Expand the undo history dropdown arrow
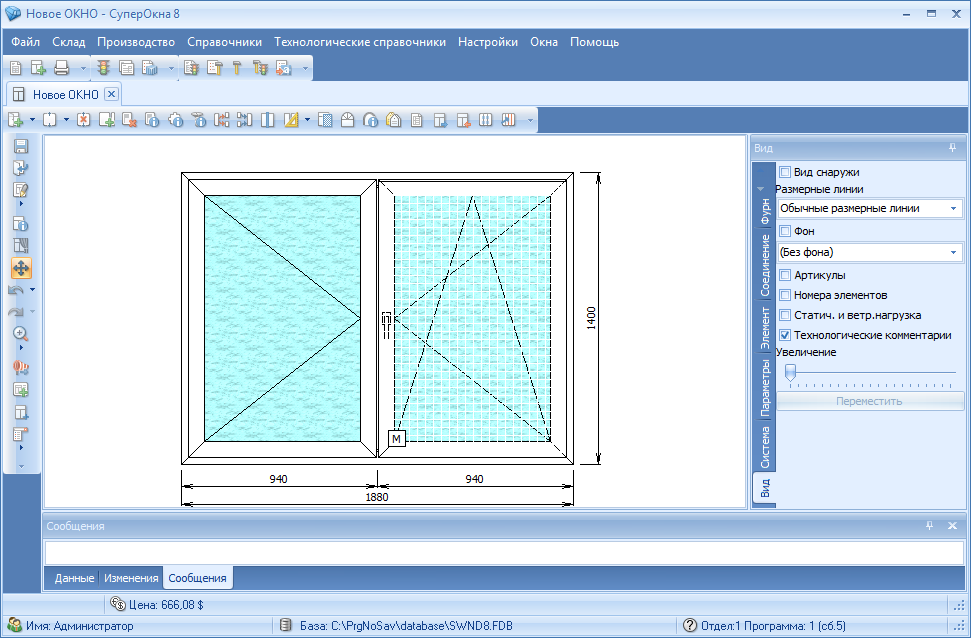This screenshot has height=638, width=971. pyautogui.click(x=32, y=290)
